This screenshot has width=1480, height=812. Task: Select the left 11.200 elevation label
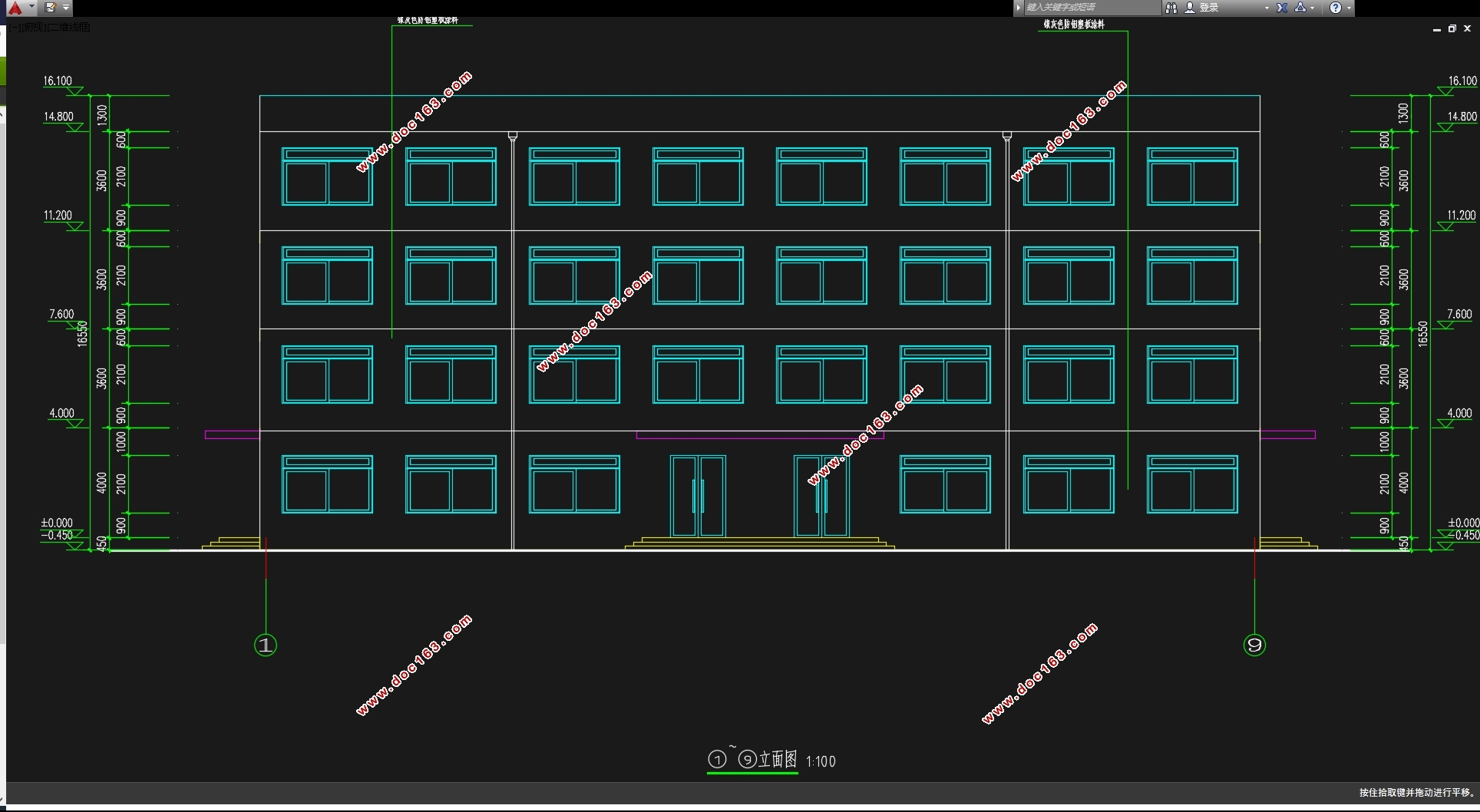click(58, 215)
